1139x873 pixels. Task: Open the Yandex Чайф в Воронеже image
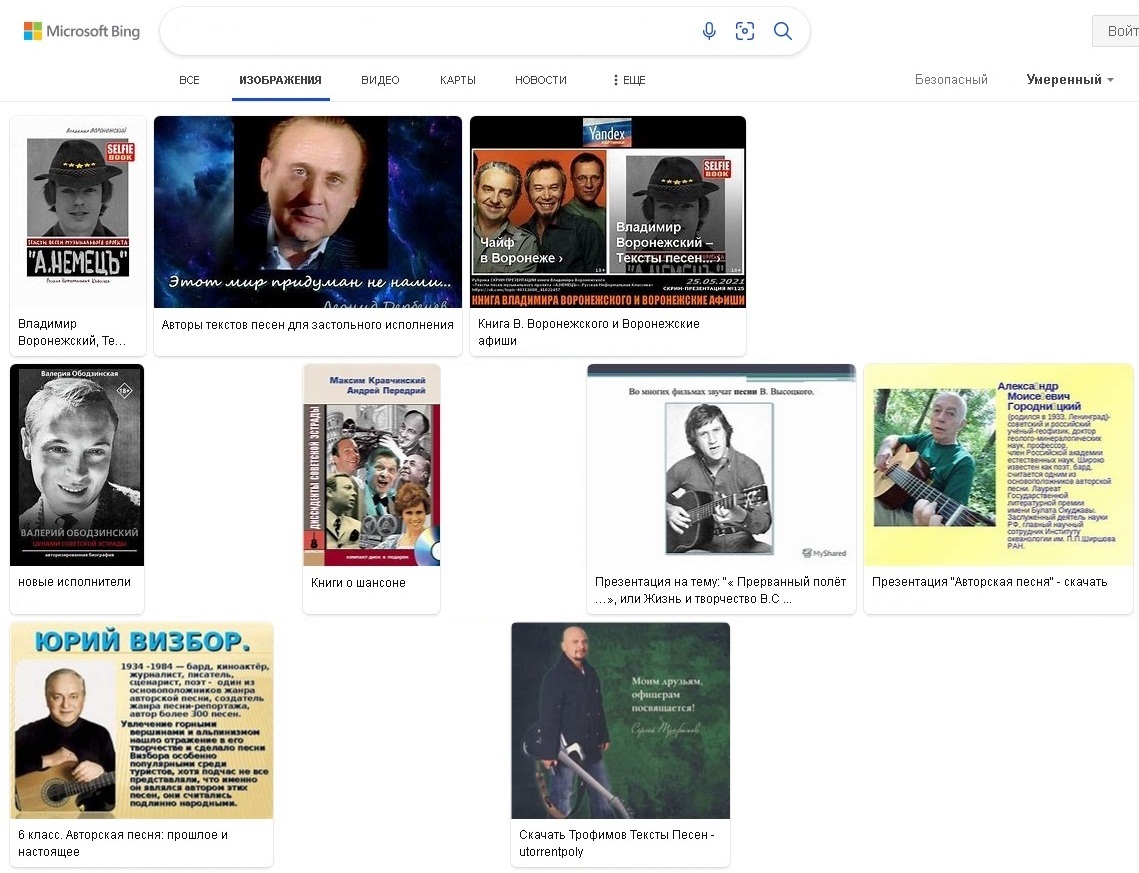click(x=608, y=211)
